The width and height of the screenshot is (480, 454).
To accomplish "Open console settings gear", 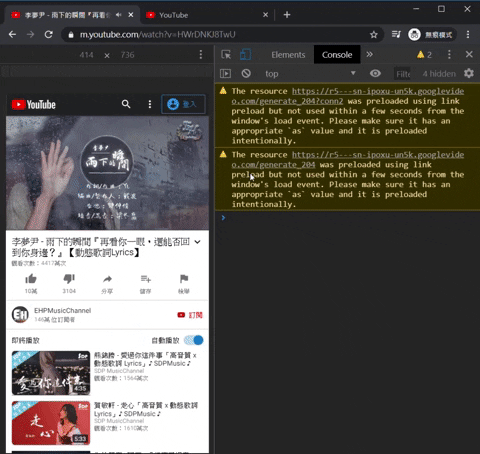I will pyautogui.click(x=469, y=73).
